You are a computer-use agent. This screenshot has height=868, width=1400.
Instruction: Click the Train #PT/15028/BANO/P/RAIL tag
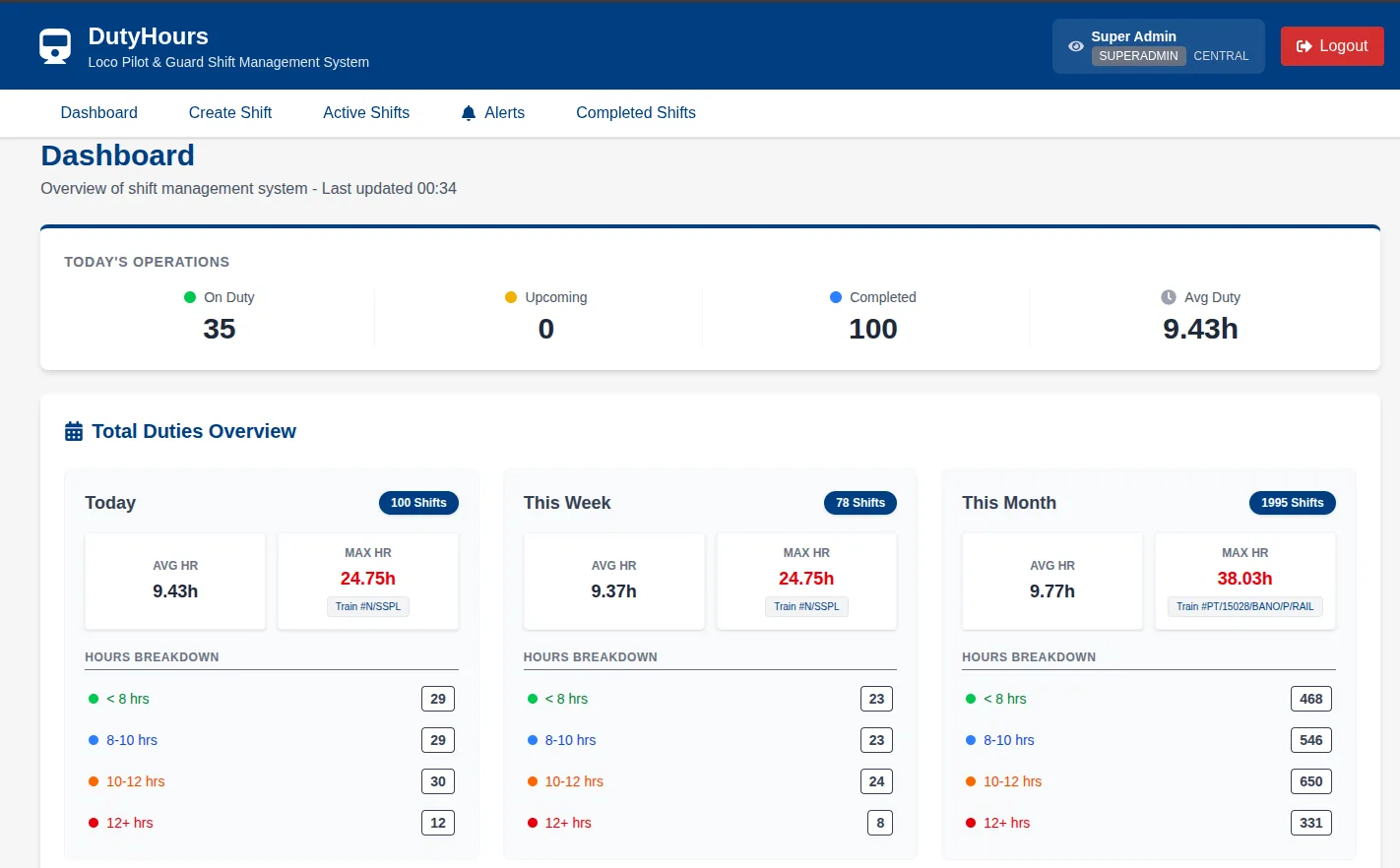tap(1244, 606)
